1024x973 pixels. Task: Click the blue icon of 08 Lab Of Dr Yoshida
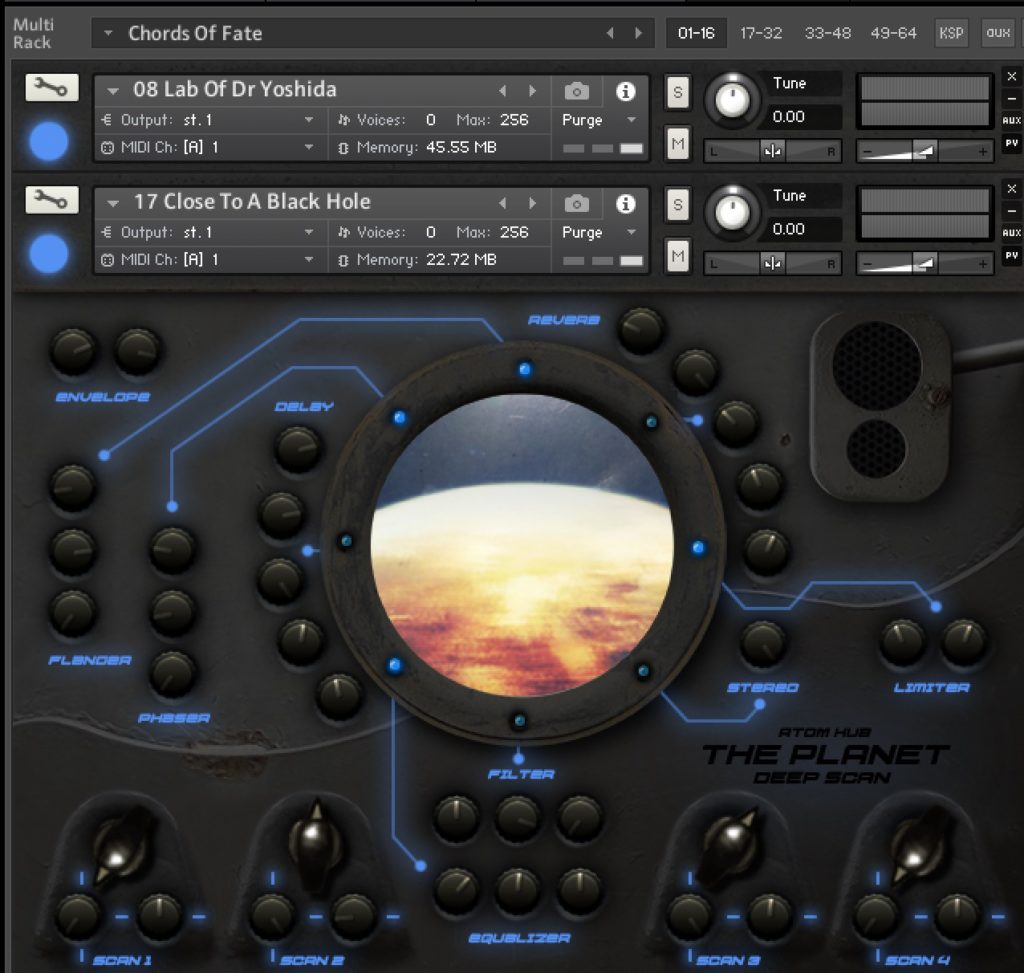49,141
